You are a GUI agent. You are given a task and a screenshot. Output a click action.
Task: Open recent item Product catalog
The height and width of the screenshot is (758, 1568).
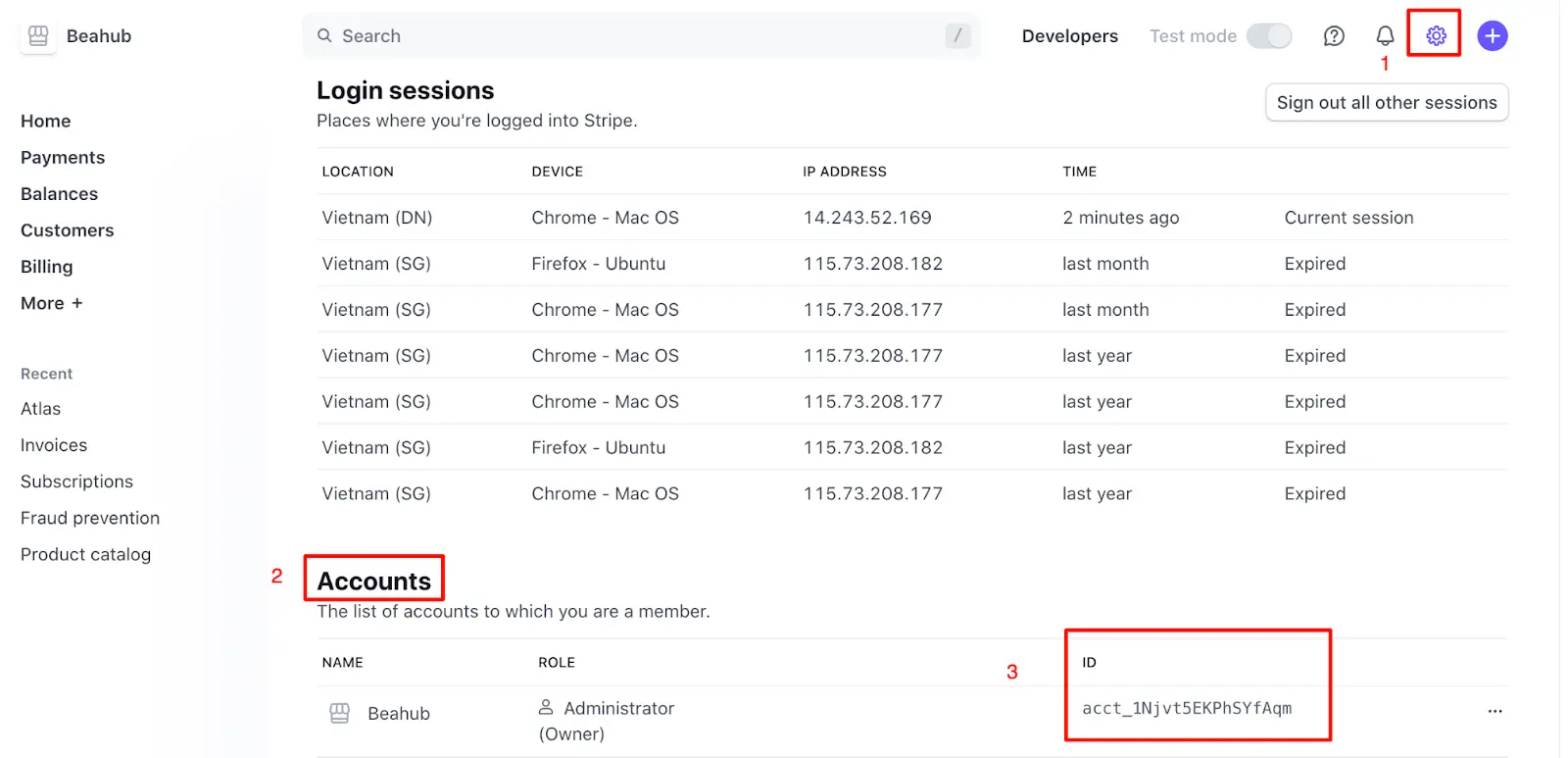(x=86, y=554)
